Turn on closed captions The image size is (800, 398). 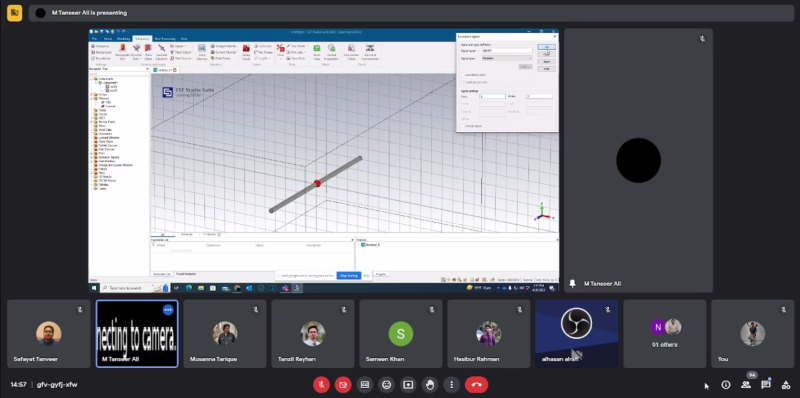pyautogui.click(x=364, y=385)
